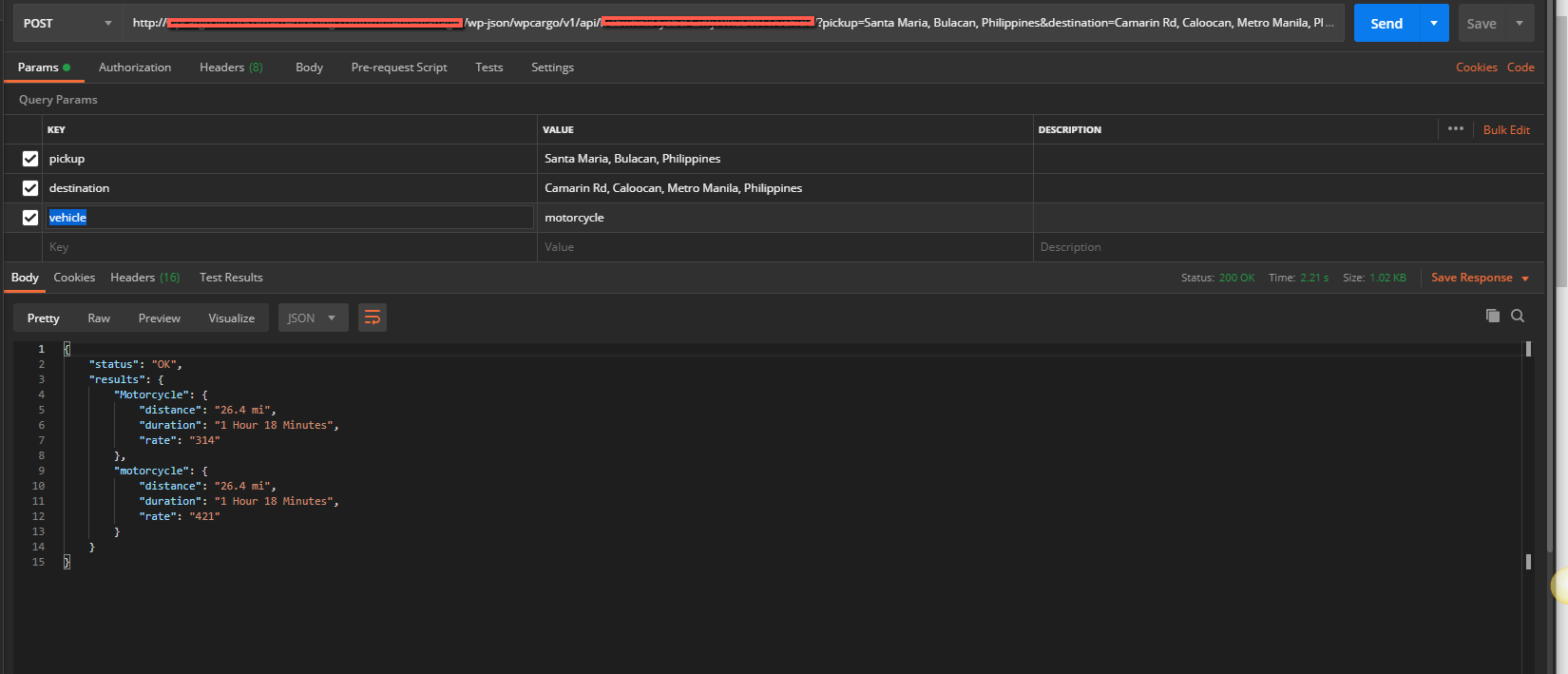Screen dimensions: 1568x674
Task: Click the lowercase "motorcycle" key on line 9
Action: [x=151, y=471]
